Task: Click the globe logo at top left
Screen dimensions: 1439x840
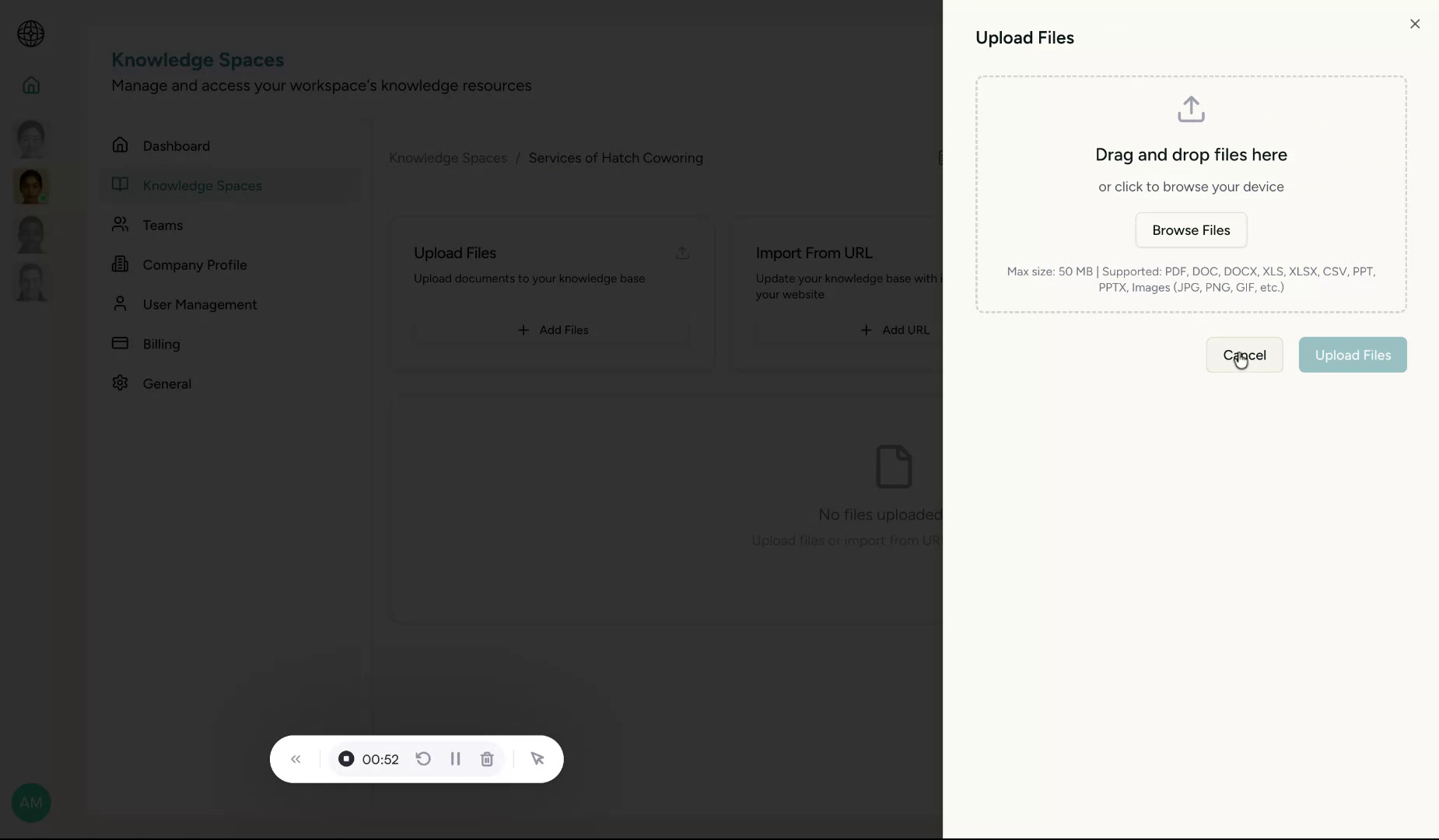Action: 30,34
